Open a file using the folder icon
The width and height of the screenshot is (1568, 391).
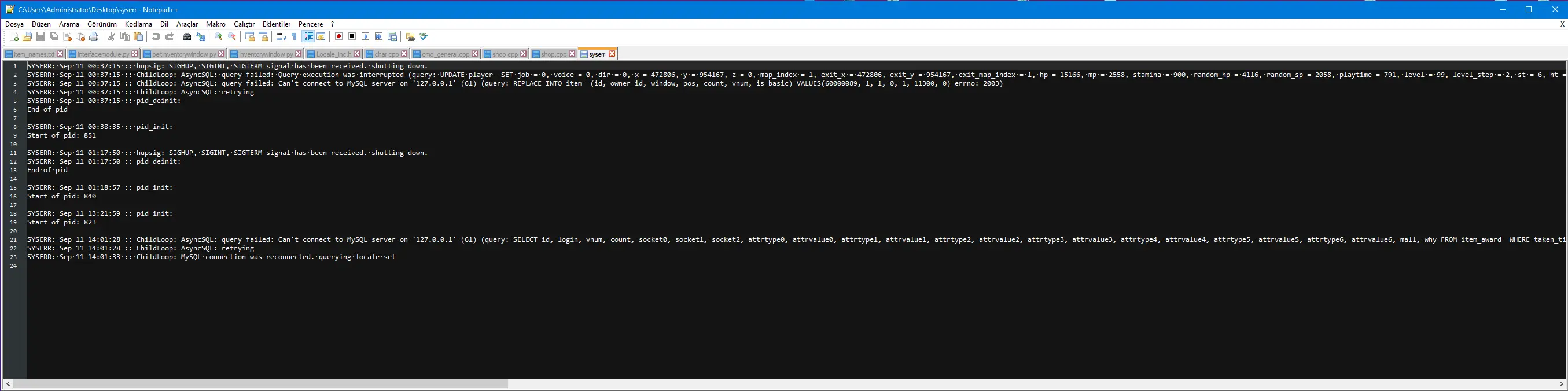tap(27, 37)
